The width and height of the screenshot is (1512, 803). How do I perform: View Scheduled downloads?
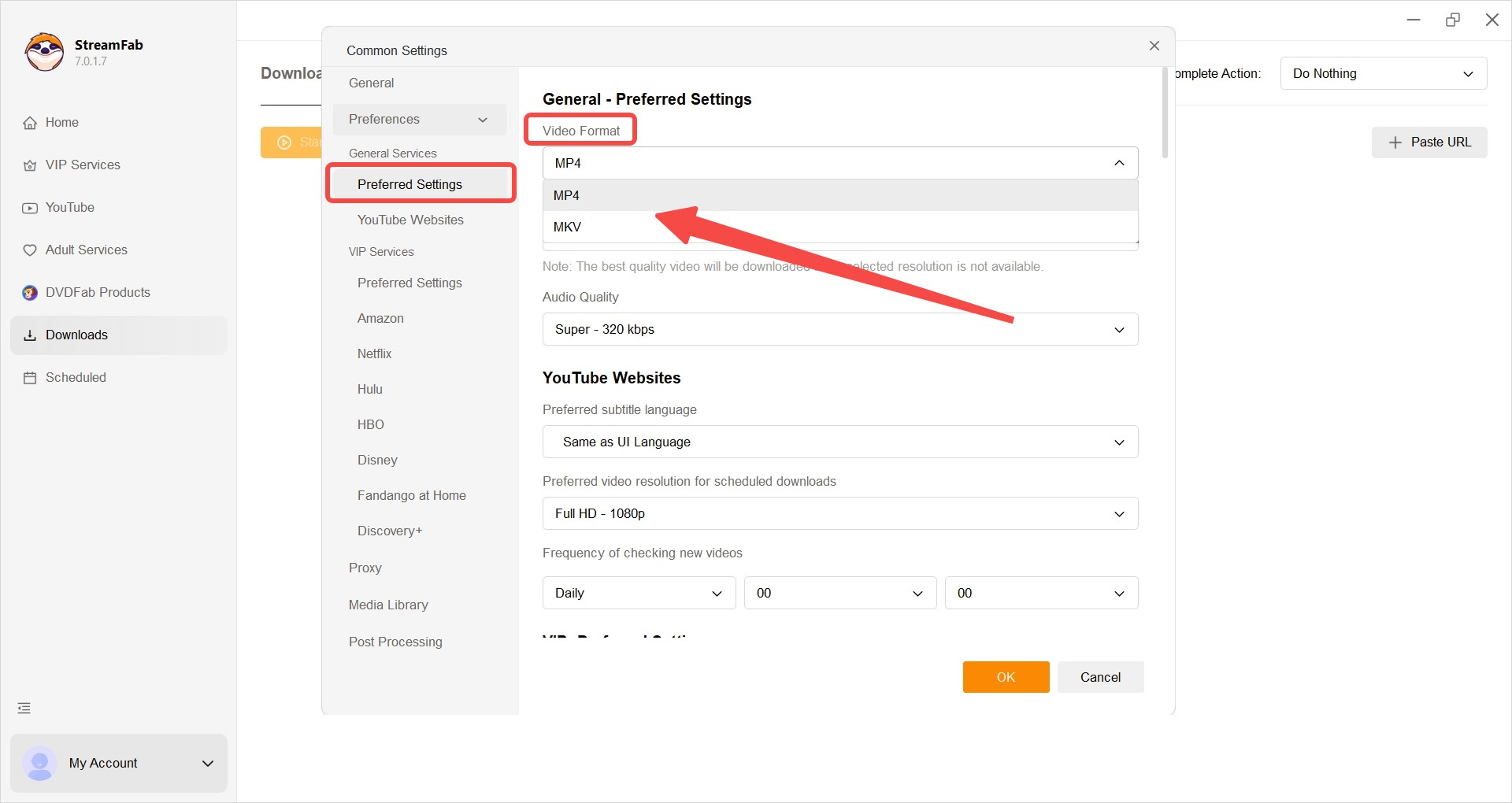[75, 377]
